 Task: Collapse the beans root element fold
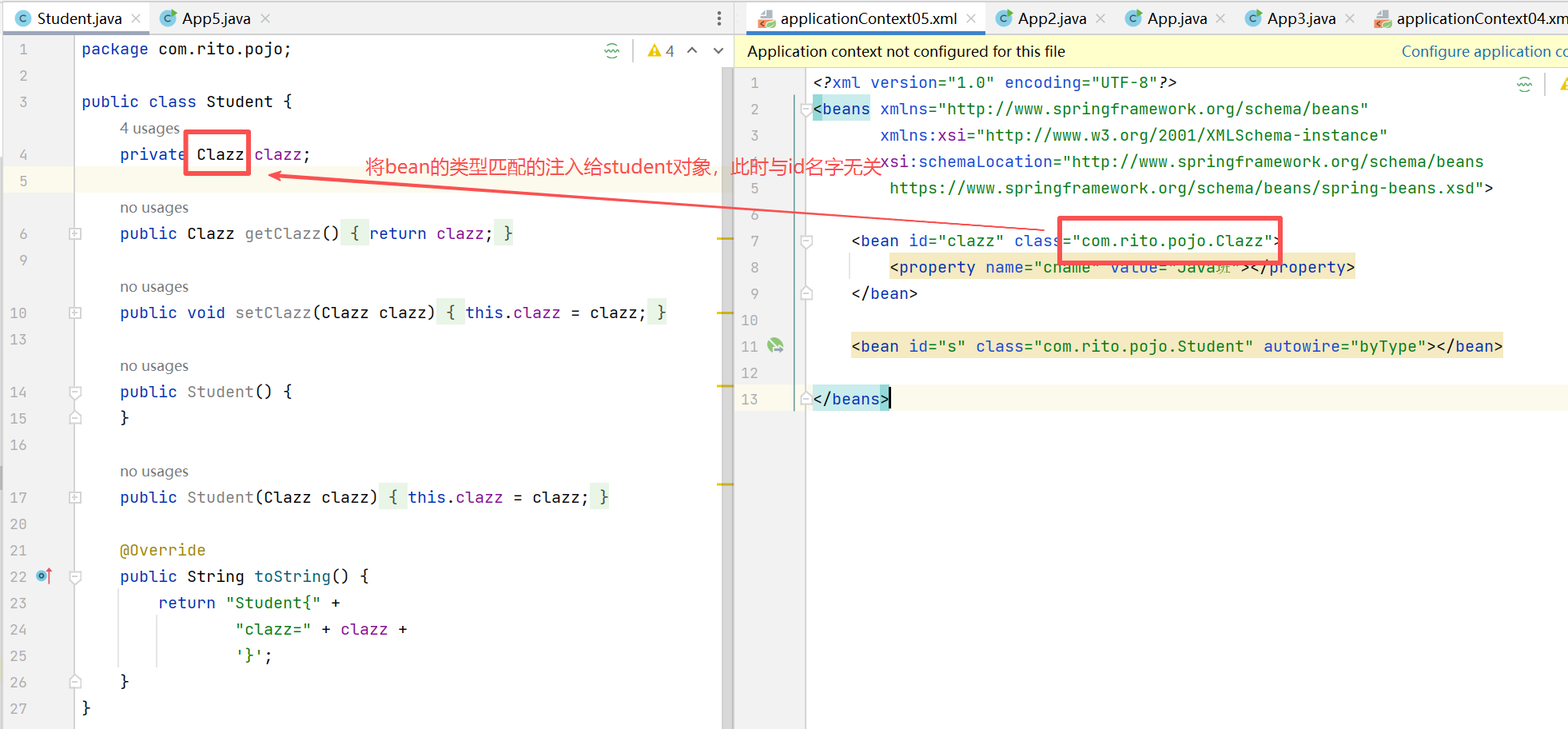click(x=806, y=110)
